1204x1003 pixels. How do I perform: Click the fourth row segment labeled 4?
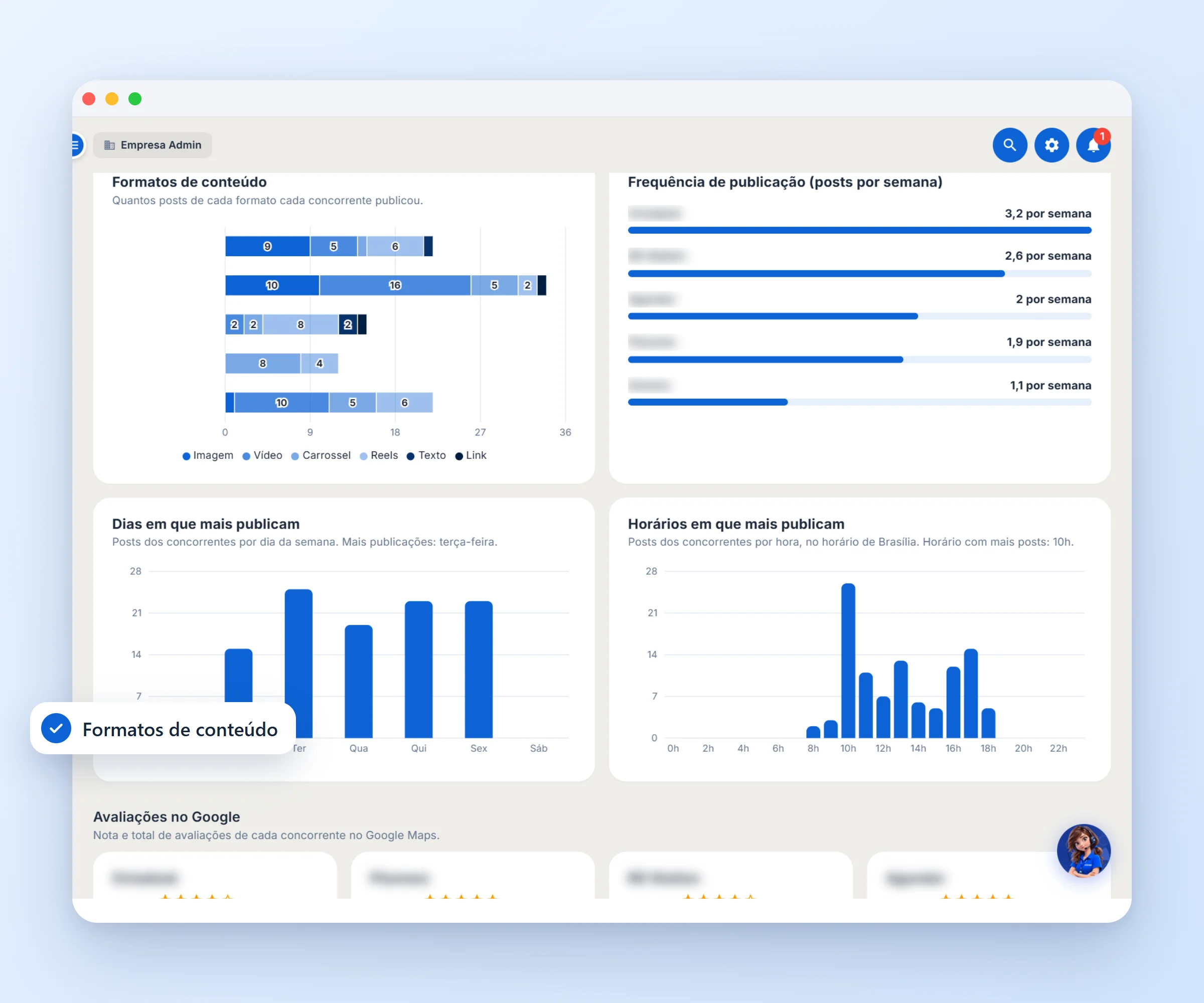coord(320,364)
